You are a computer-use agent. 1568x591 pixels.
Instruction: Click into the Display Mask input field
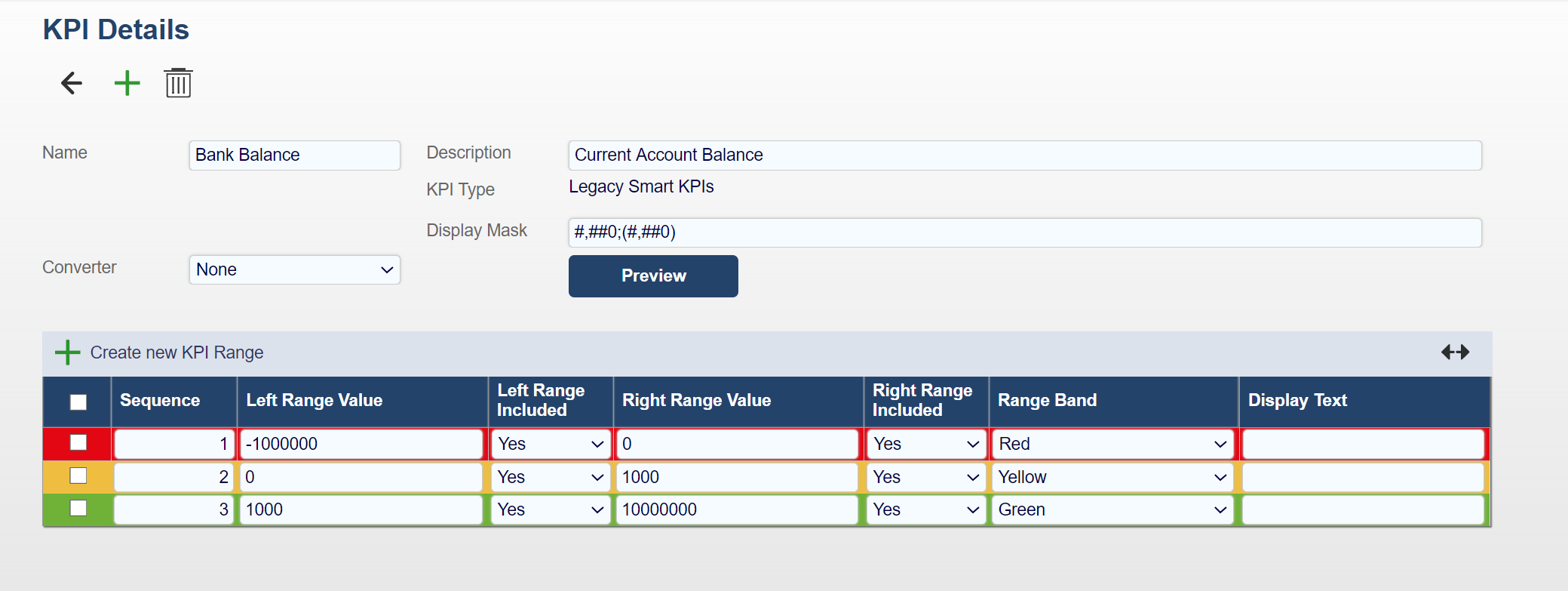1024,232
